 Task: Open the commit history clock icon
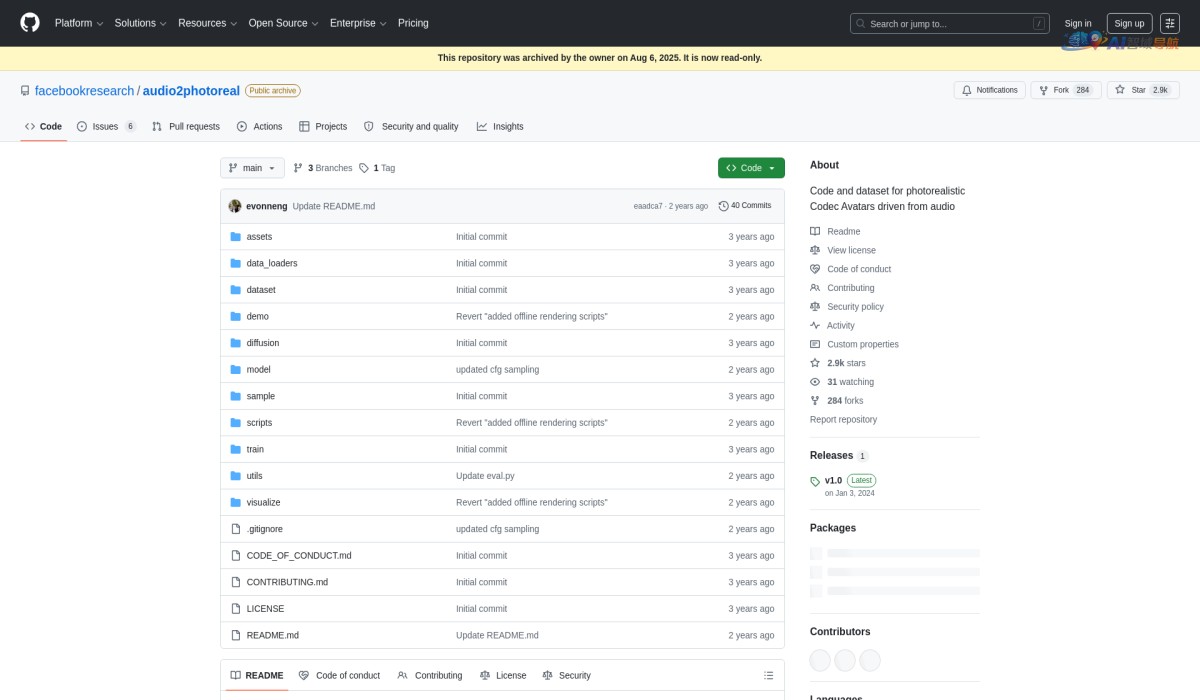coord(723,206)
